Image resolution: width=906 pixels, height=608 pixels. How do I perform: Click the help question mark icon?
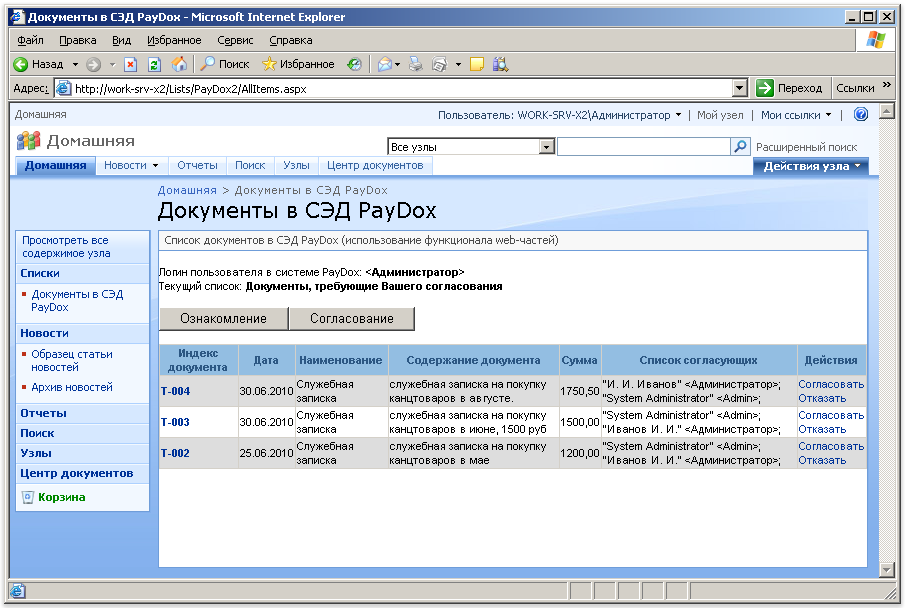[x=860, y=115]
